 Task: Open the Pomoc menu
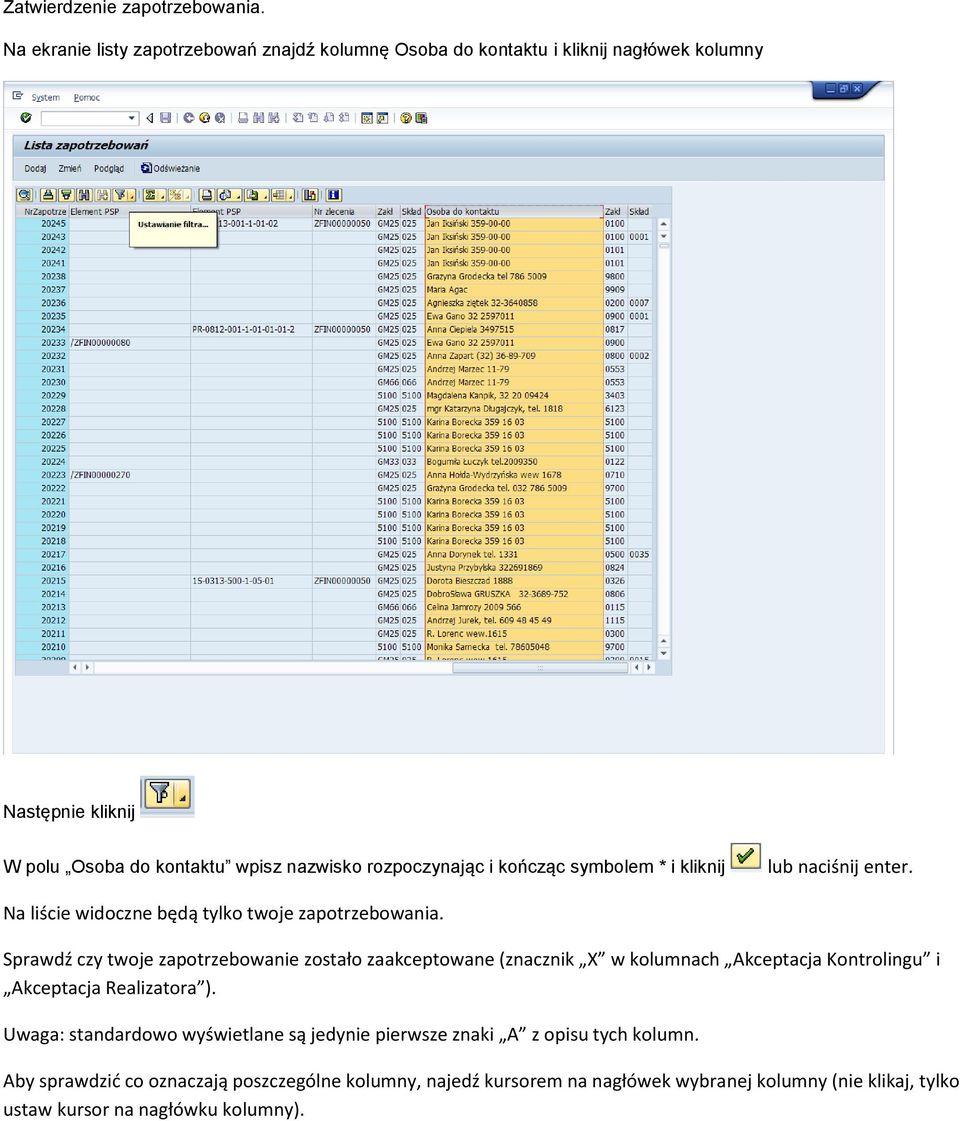[86, 97]
